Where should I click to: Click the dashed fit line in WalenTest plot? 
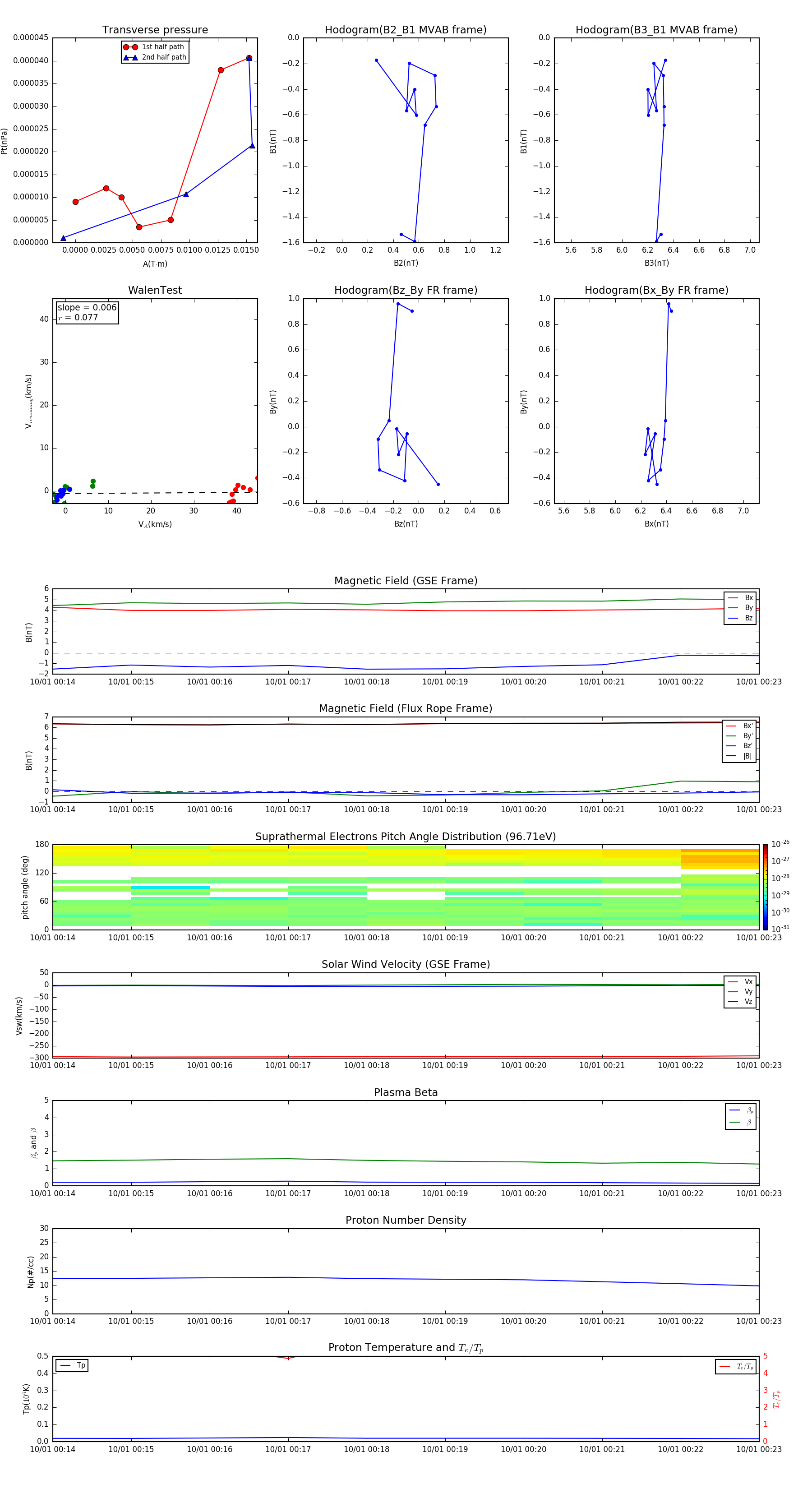(x=155, y=493)
